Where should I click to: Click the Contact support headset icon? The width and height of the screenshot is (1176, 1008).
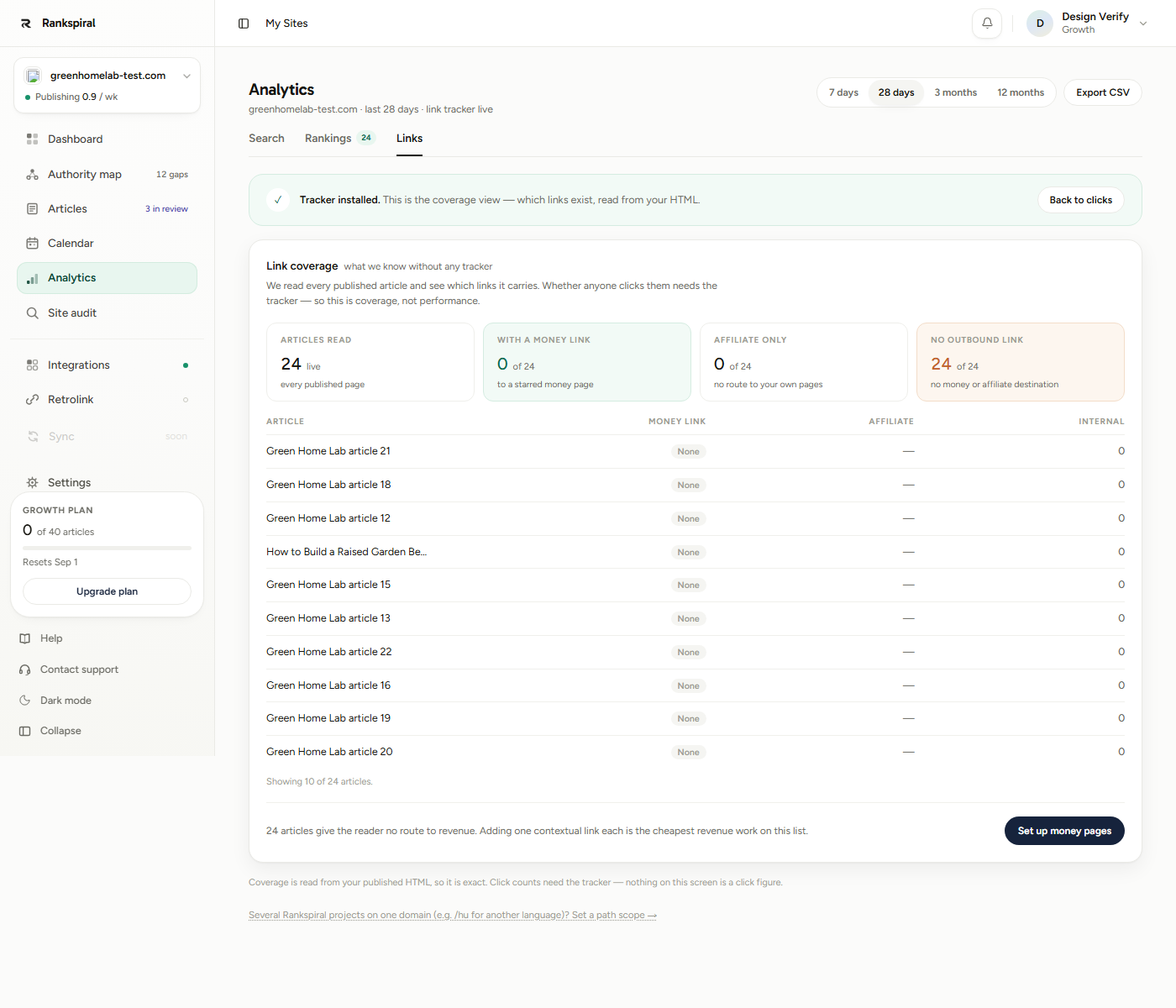point(25,669)
